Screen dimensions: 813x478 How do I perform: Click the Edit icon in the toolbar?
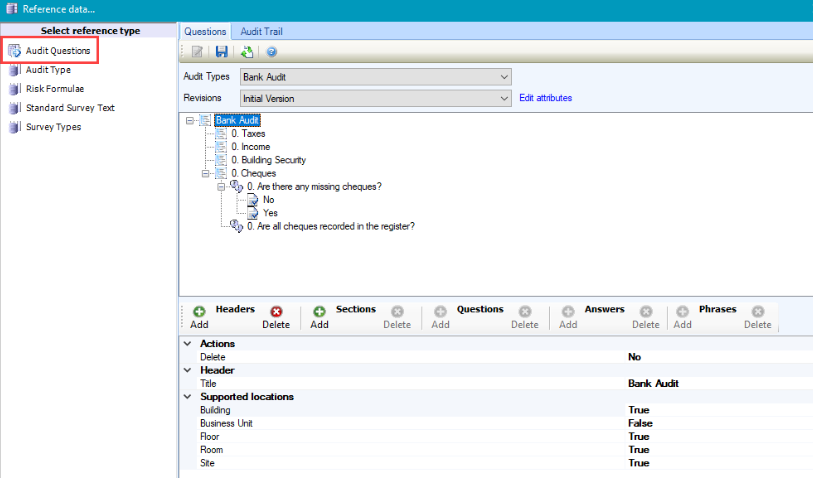coord(198,51)
